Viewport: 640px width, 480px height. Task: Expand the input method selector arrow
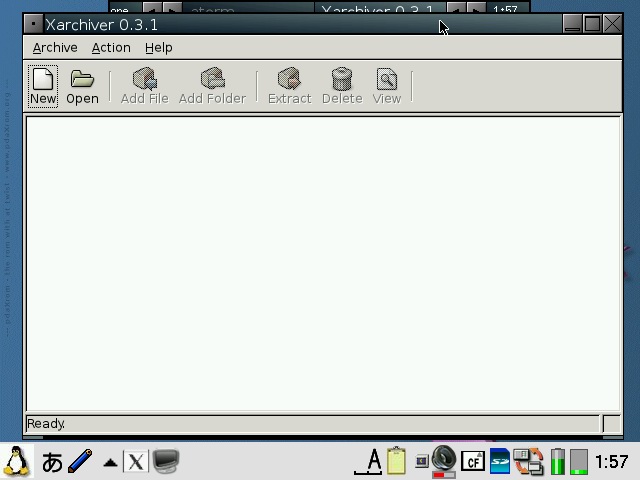pos(110,463)
